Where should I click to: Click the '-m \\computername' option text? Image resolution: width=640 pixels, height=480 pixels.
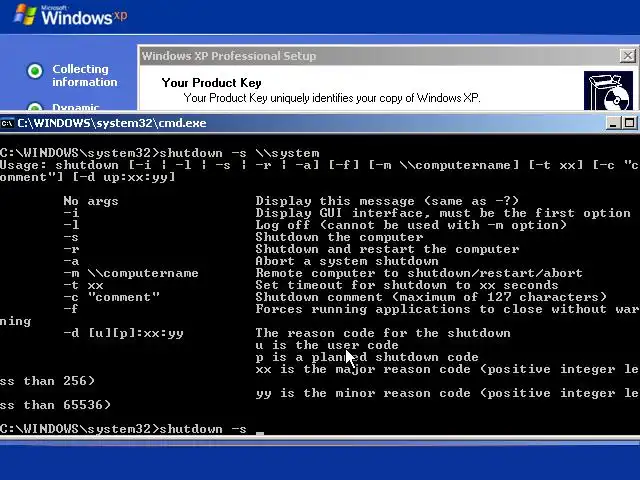pyautogui.click(x=131, y=273)
